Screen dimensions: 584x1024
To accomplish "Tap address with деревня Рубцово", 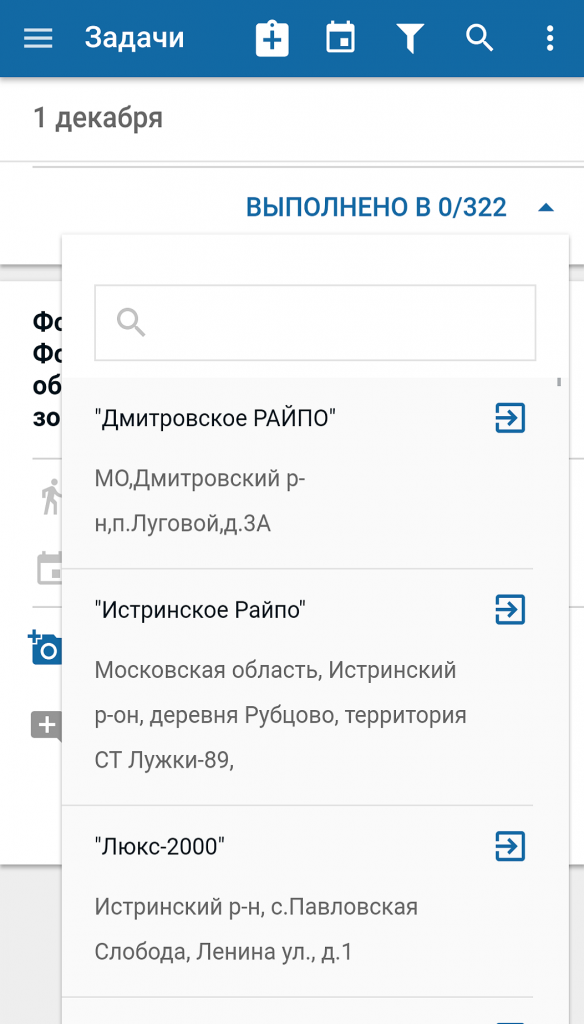I will [x=281, y=715].
